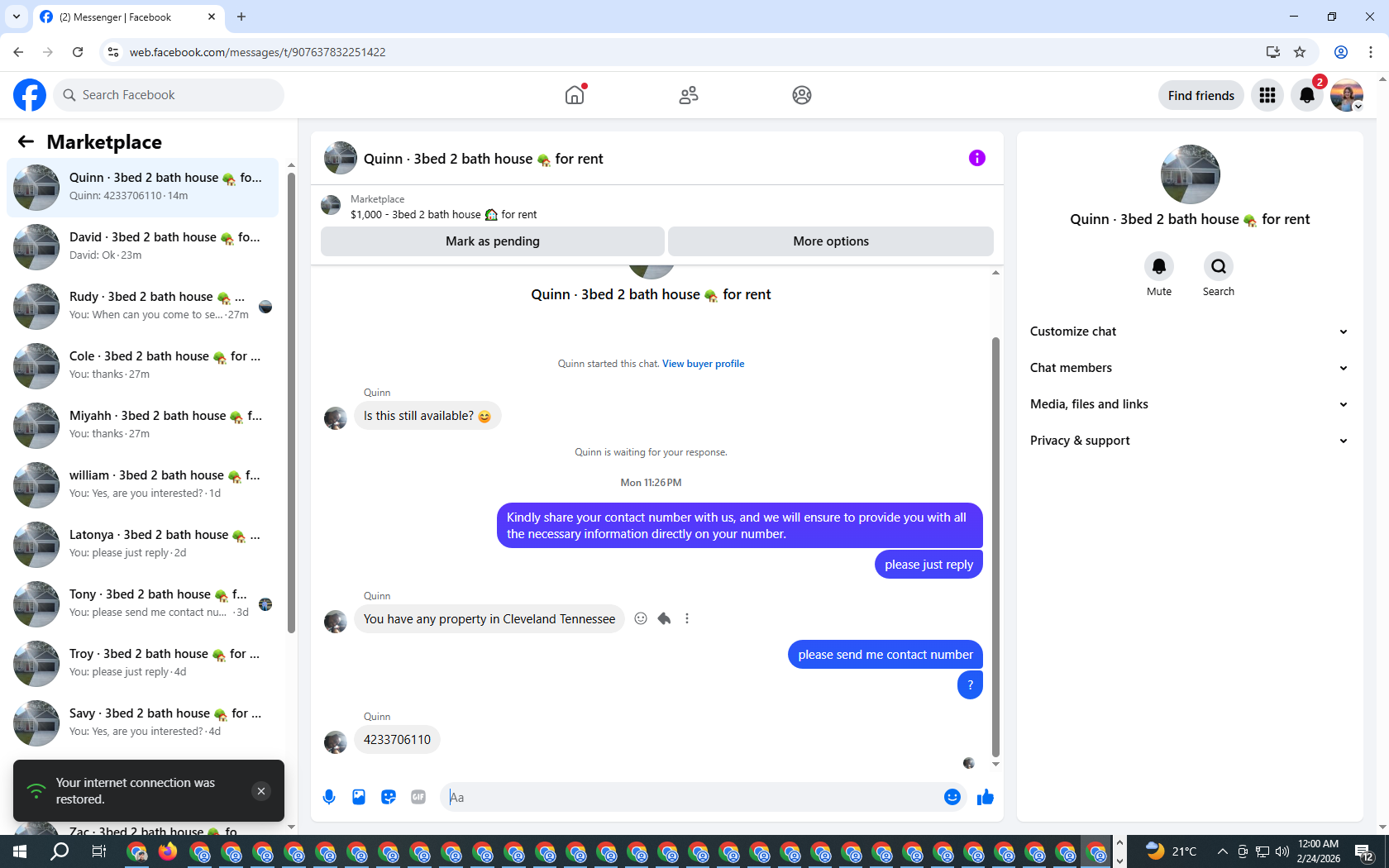Open View buyer profile link
Screen dimensions: 1389x868
click(x=703, y=364)
